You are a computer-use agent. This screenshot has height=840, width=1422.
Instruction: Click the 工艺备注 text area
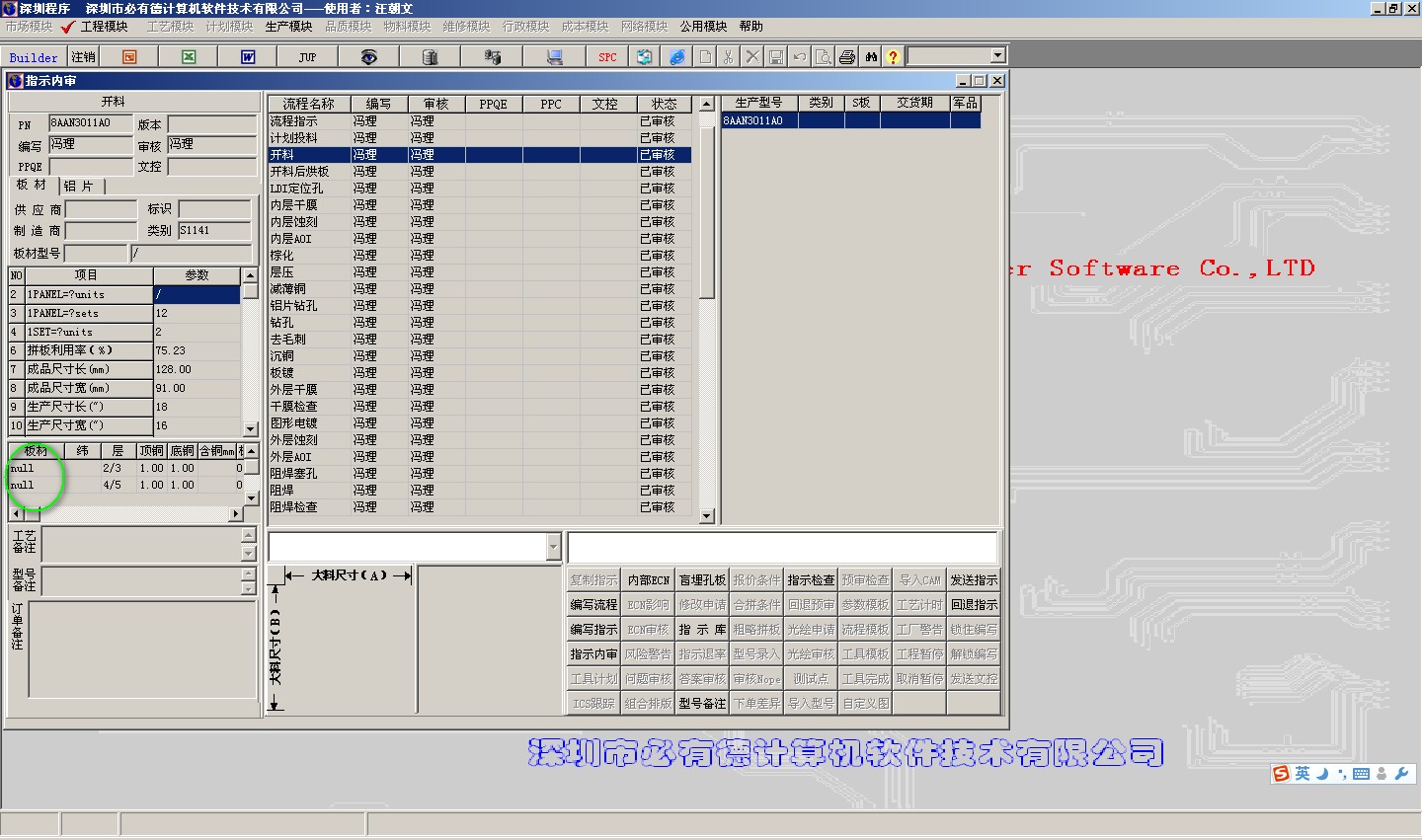[x=141, y=545]
